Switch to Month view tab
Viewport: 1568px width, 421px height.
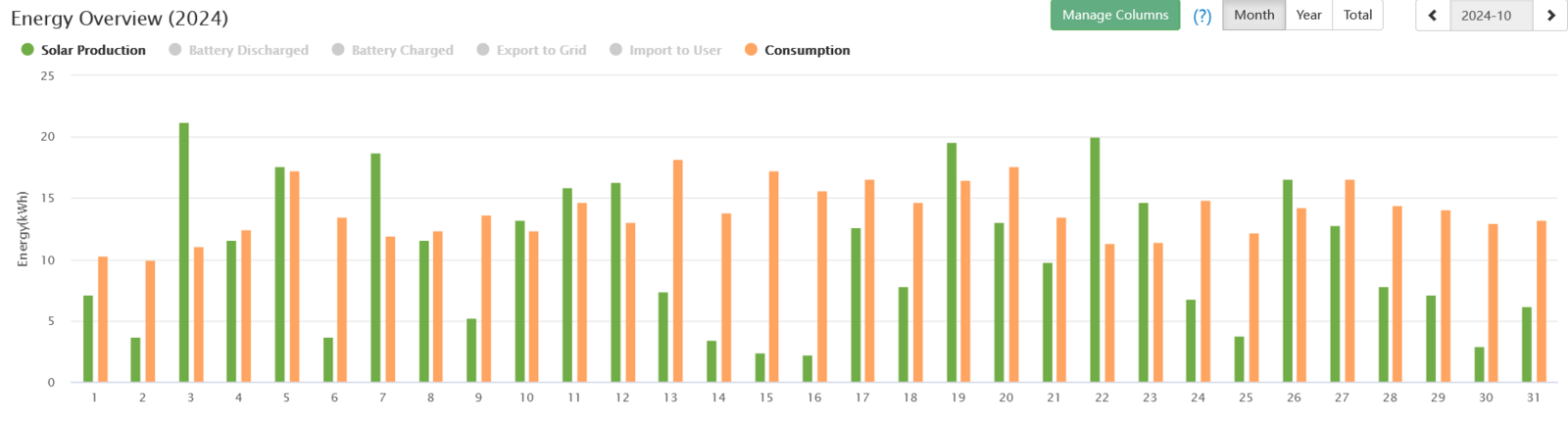(1253, 16)
